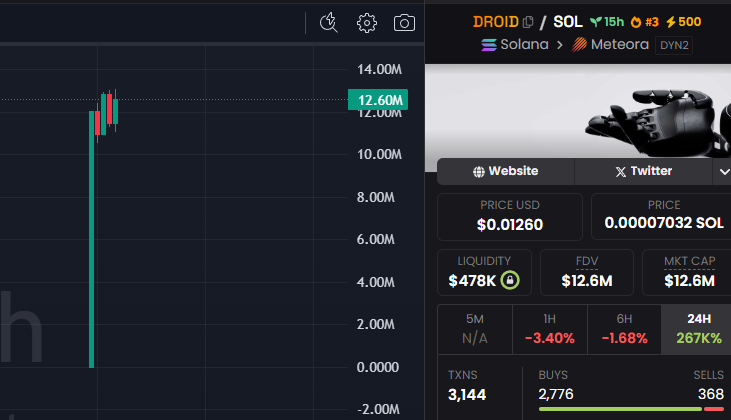Select the 24H stats tab
The image size is (731, 420).
click(x=697, y=329)
